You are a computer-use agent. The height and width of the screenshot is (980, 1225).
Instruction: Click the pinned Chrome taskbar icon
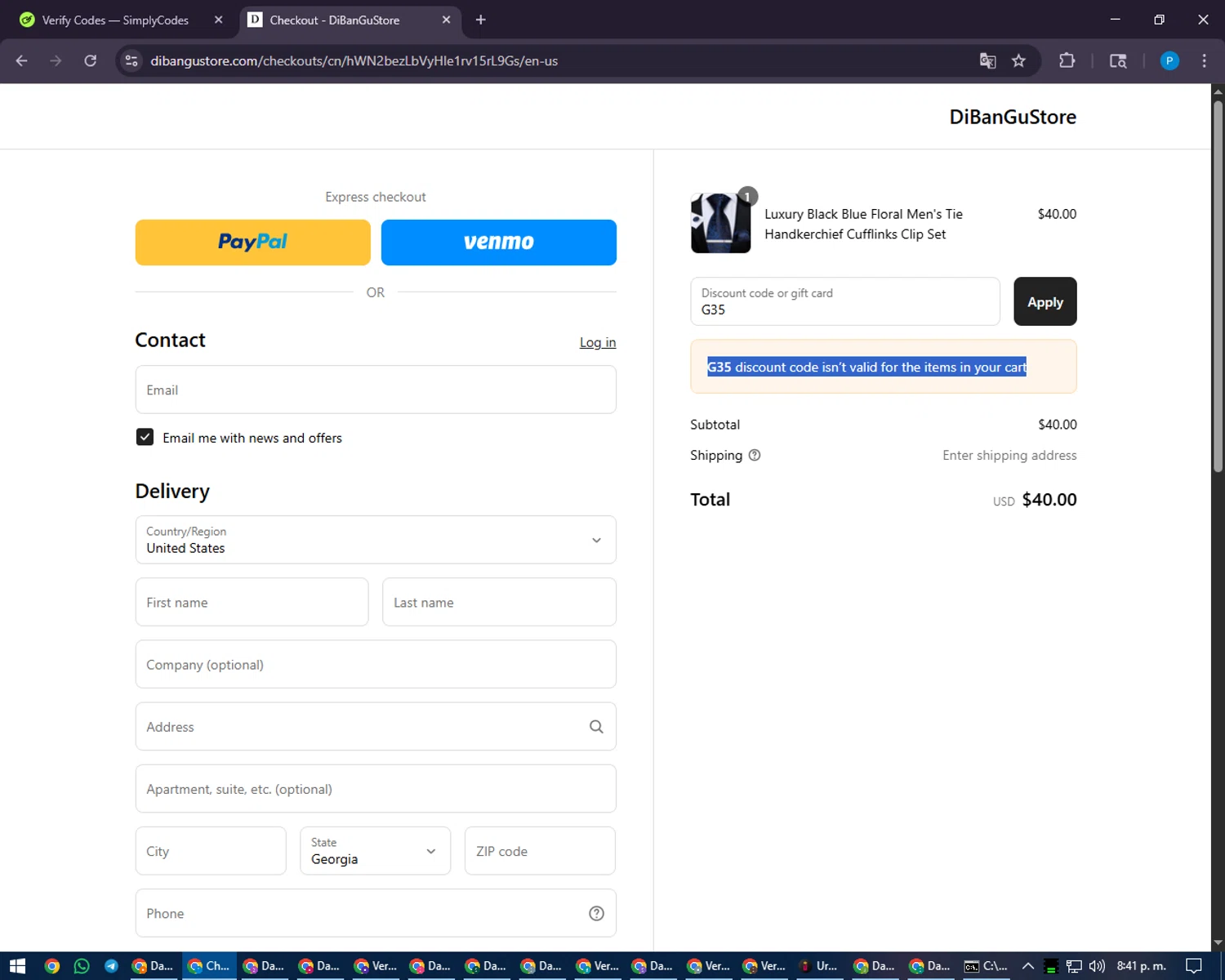(52, 966)
